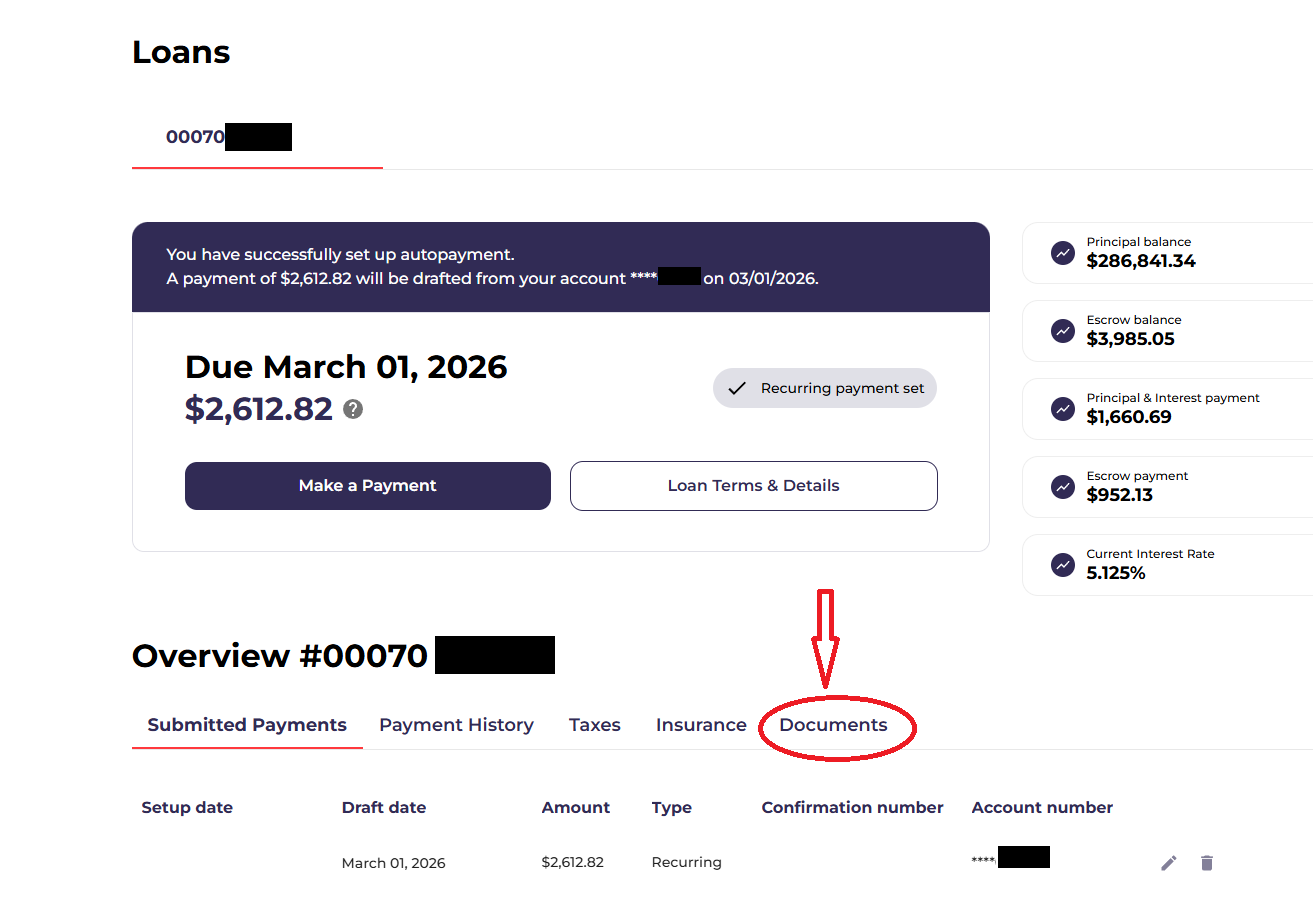Click the Escrow payment trend icon
This screenshot has width=1313, height=915.
coord(1063,487)
